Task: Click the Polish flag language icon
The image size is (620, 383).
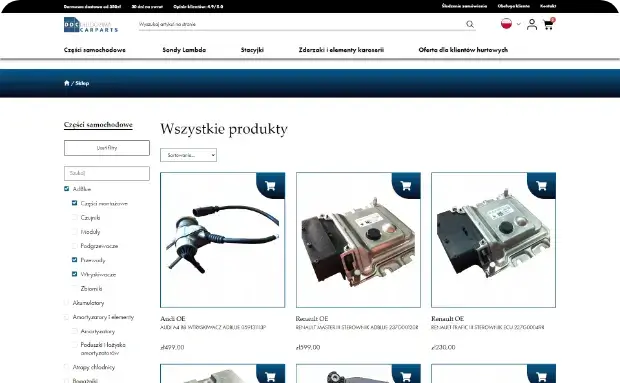Action: click(x=507, y=24)
